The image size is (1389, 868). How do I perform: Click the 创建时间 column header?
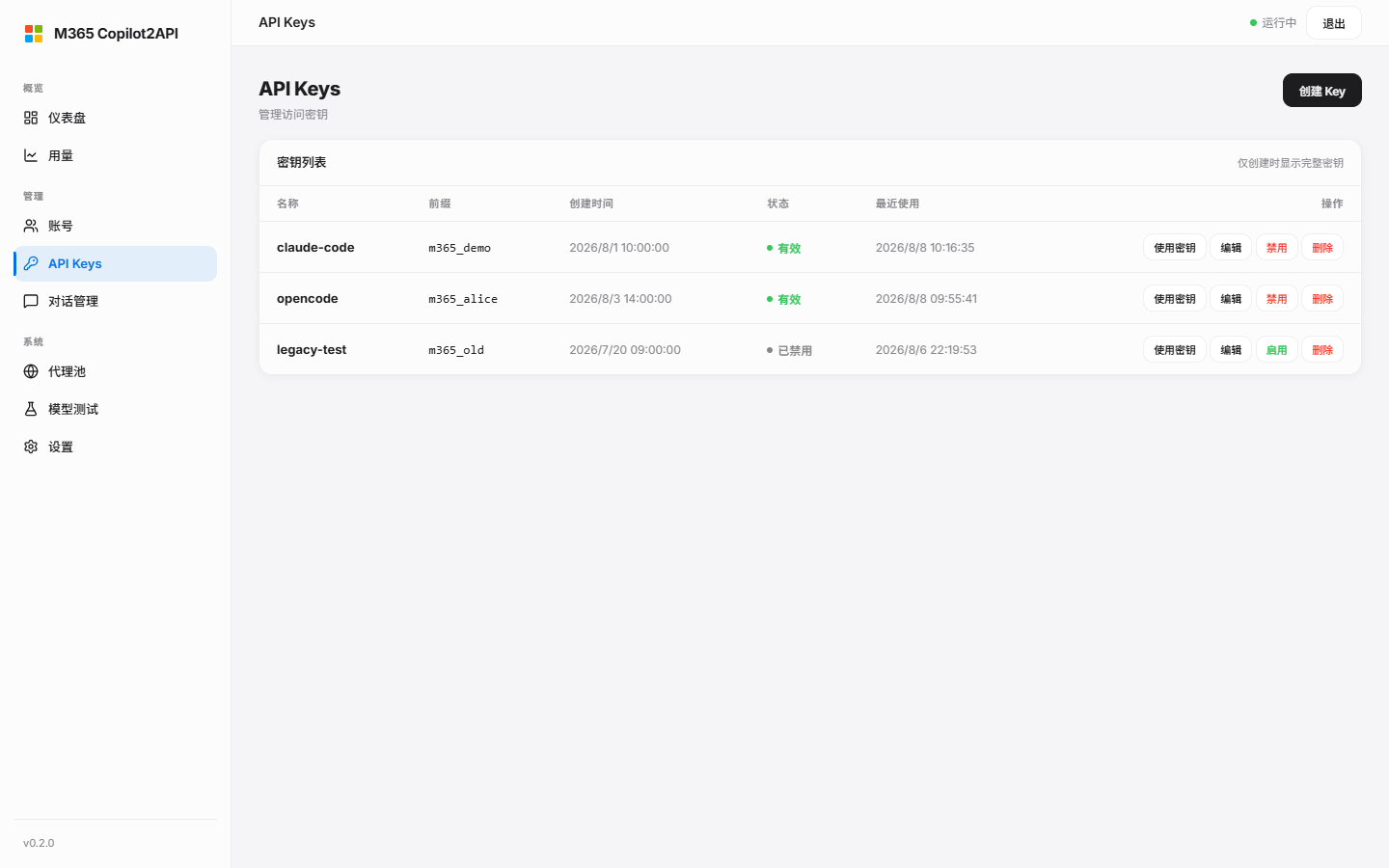[591, 203]
